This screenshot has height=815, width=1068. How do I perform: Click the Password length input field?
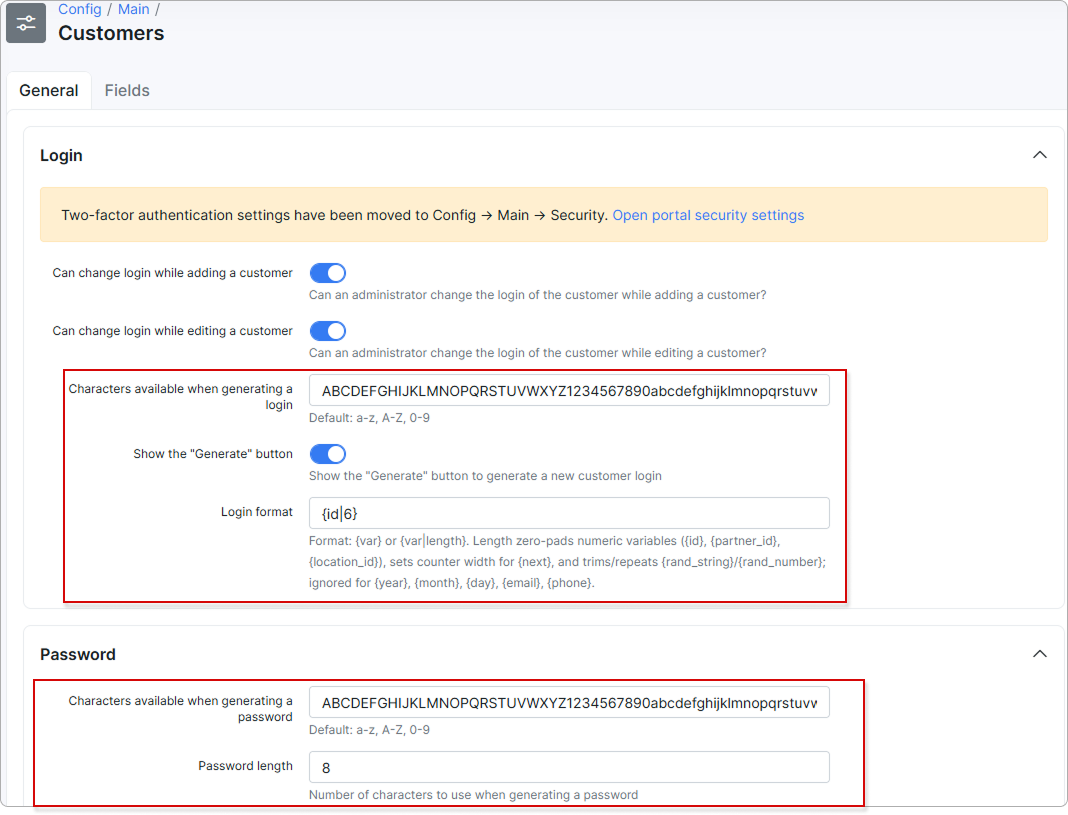point(569,767)
